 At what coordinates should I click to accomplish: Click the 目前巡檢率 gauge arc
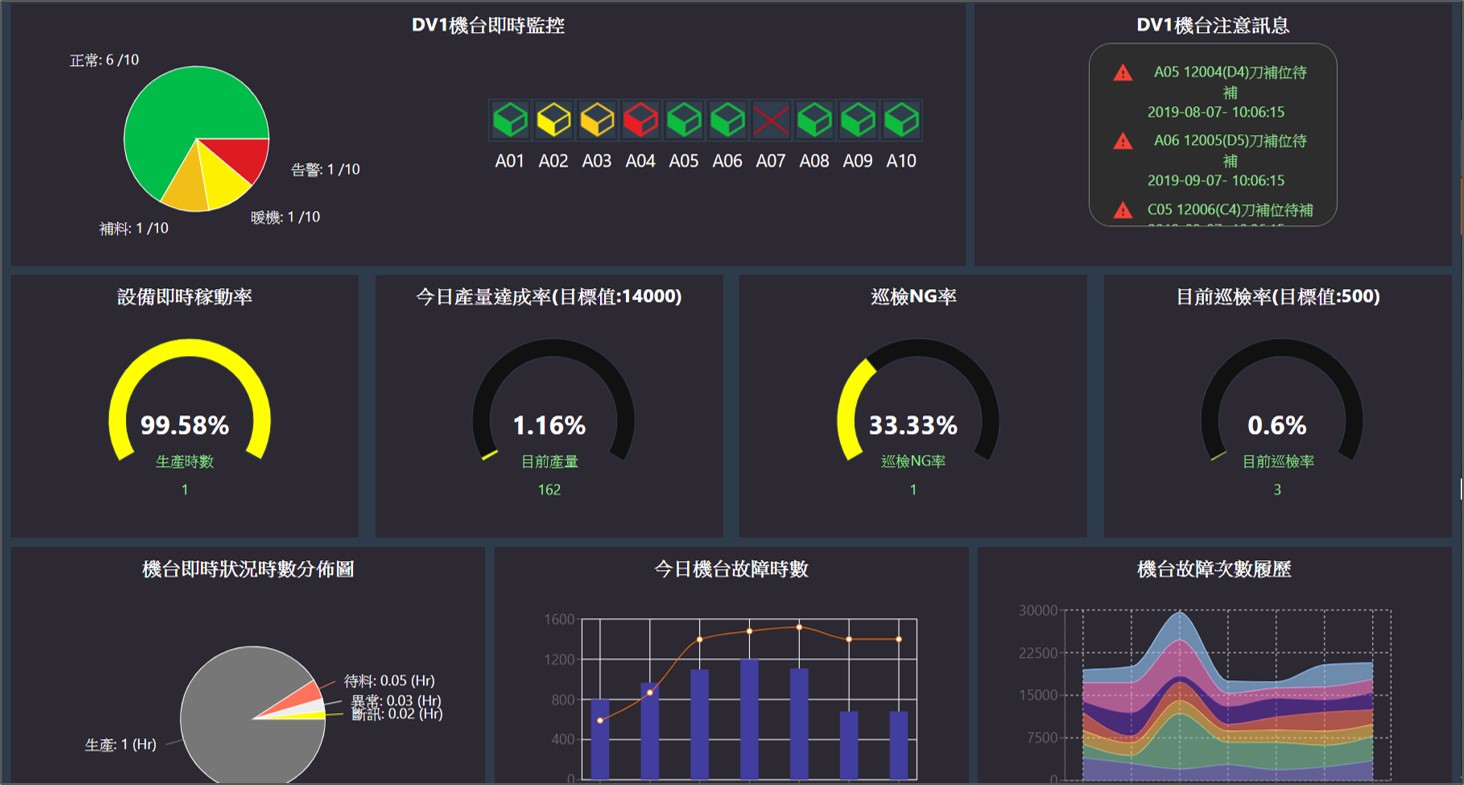click(1282, 347)
